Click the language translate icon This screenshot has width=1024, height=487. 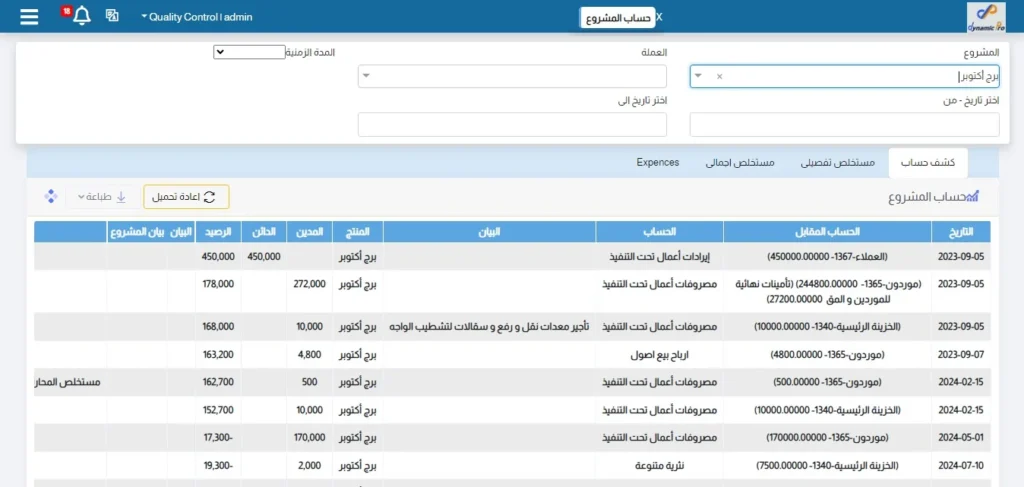[112, 17]
